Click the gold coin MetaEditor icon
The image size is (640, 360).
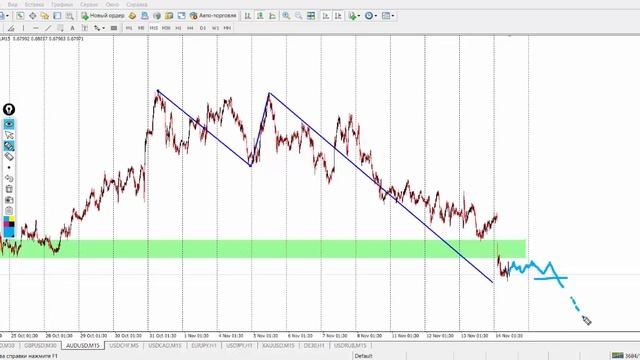tap(132, 16)
